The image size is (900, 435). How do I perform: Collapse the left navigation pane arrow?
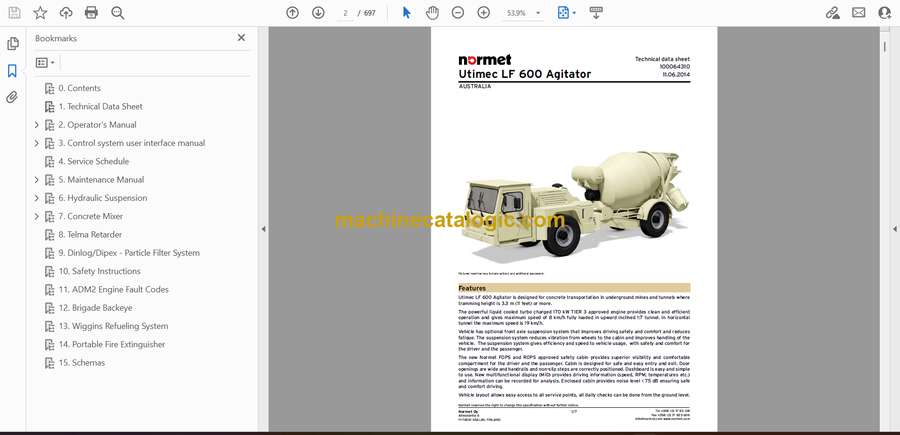(x=263, y=229)
